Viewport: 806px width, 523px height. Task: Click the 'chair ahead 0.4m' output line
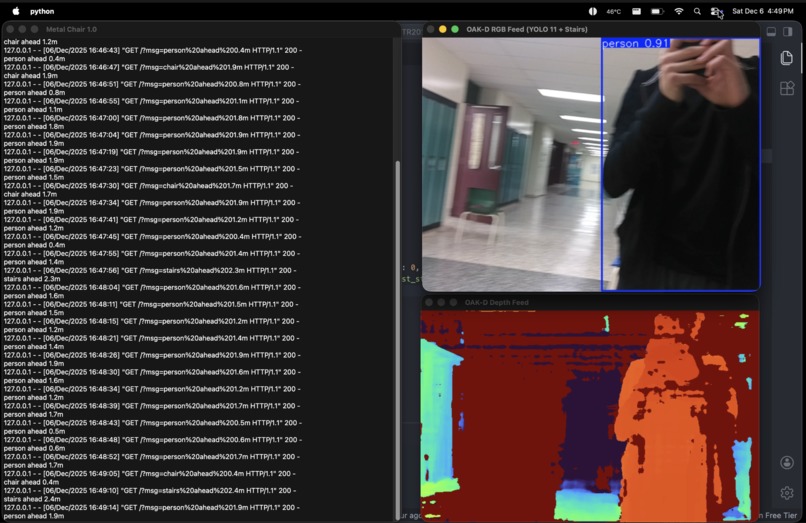[31, 482]
